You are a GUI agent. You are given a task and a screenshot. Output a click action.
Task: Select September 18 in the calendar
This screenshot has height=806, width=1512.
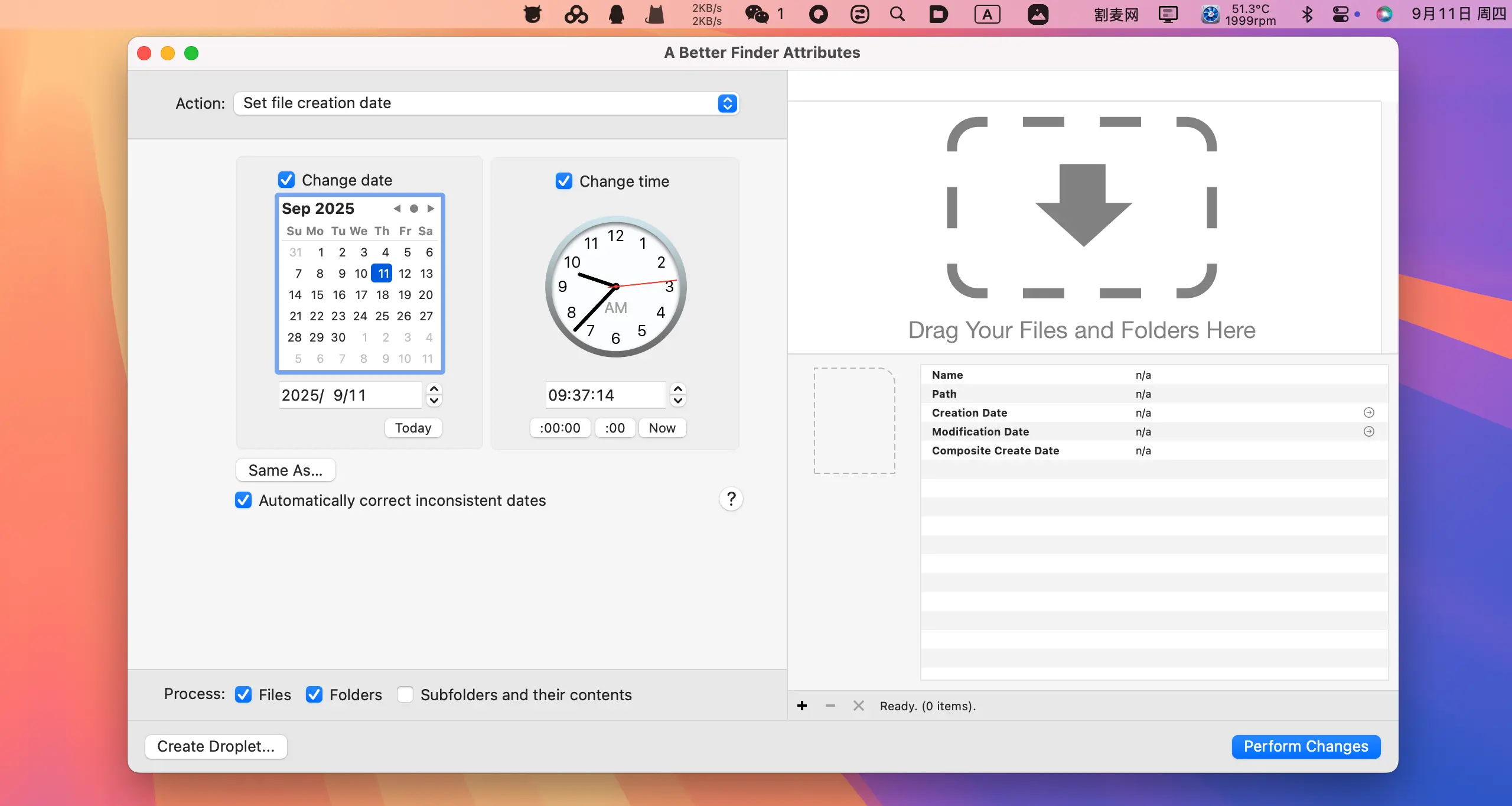382,294
